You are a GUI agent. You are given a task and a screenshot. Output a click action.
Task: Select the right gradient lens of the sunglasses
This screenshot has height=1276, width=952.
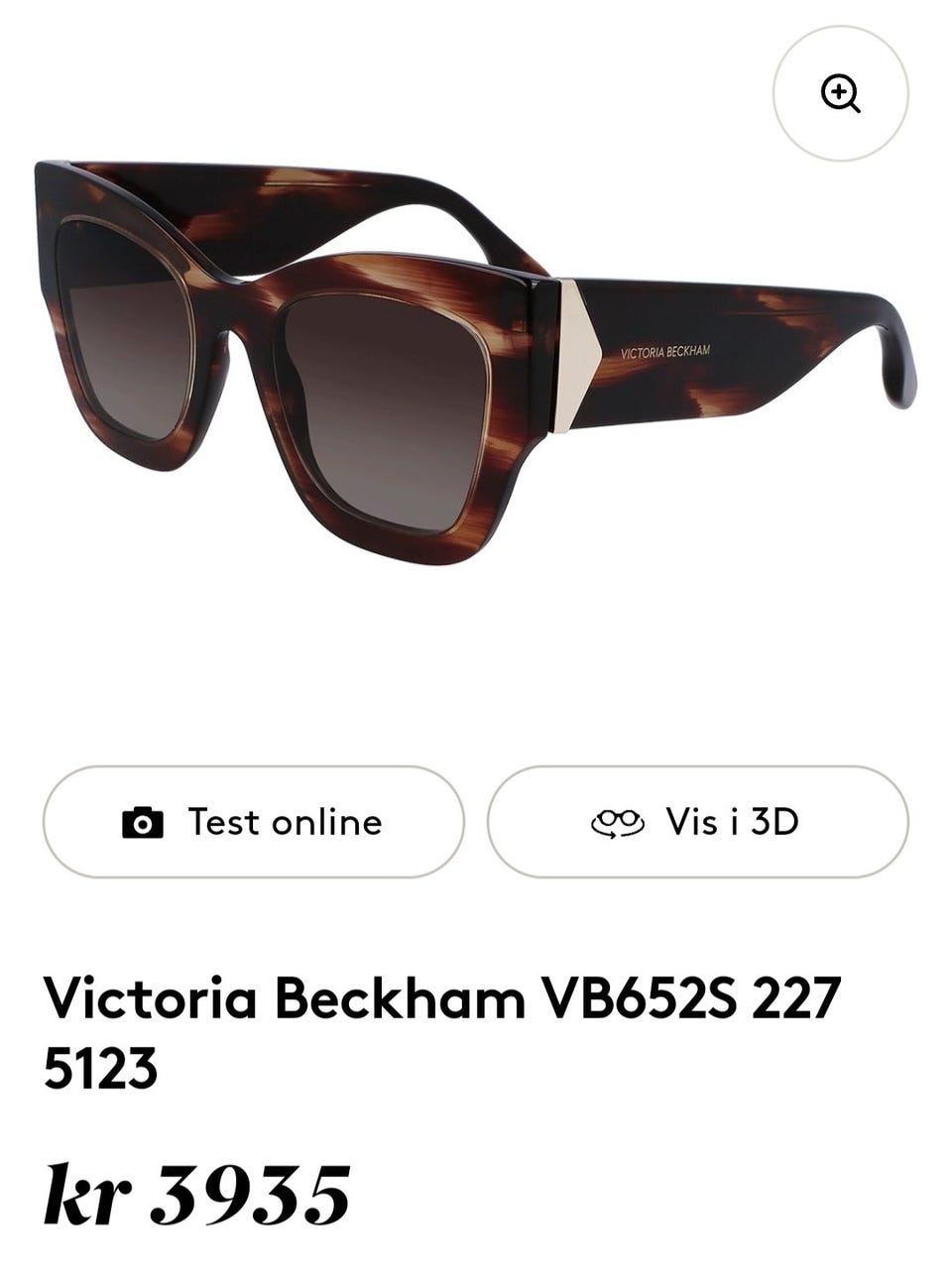[x=385, y=406]
